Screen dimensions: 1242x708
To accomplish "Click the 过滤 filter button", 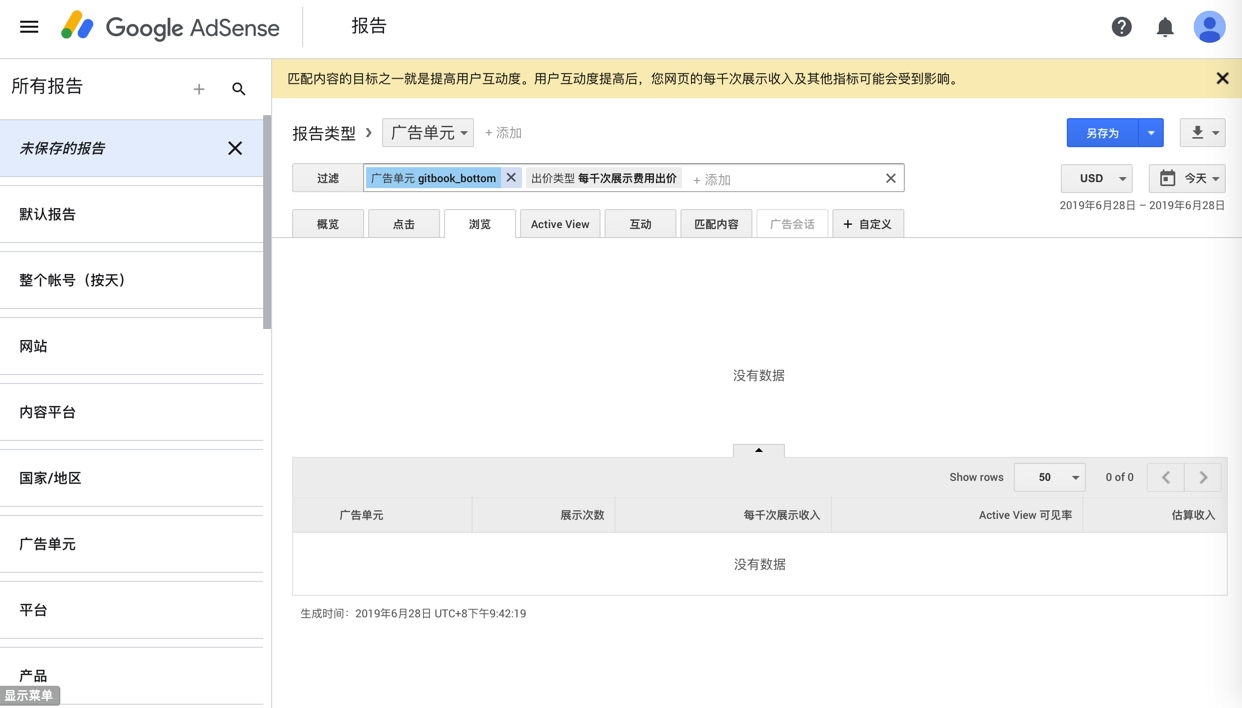I will 328,178.
